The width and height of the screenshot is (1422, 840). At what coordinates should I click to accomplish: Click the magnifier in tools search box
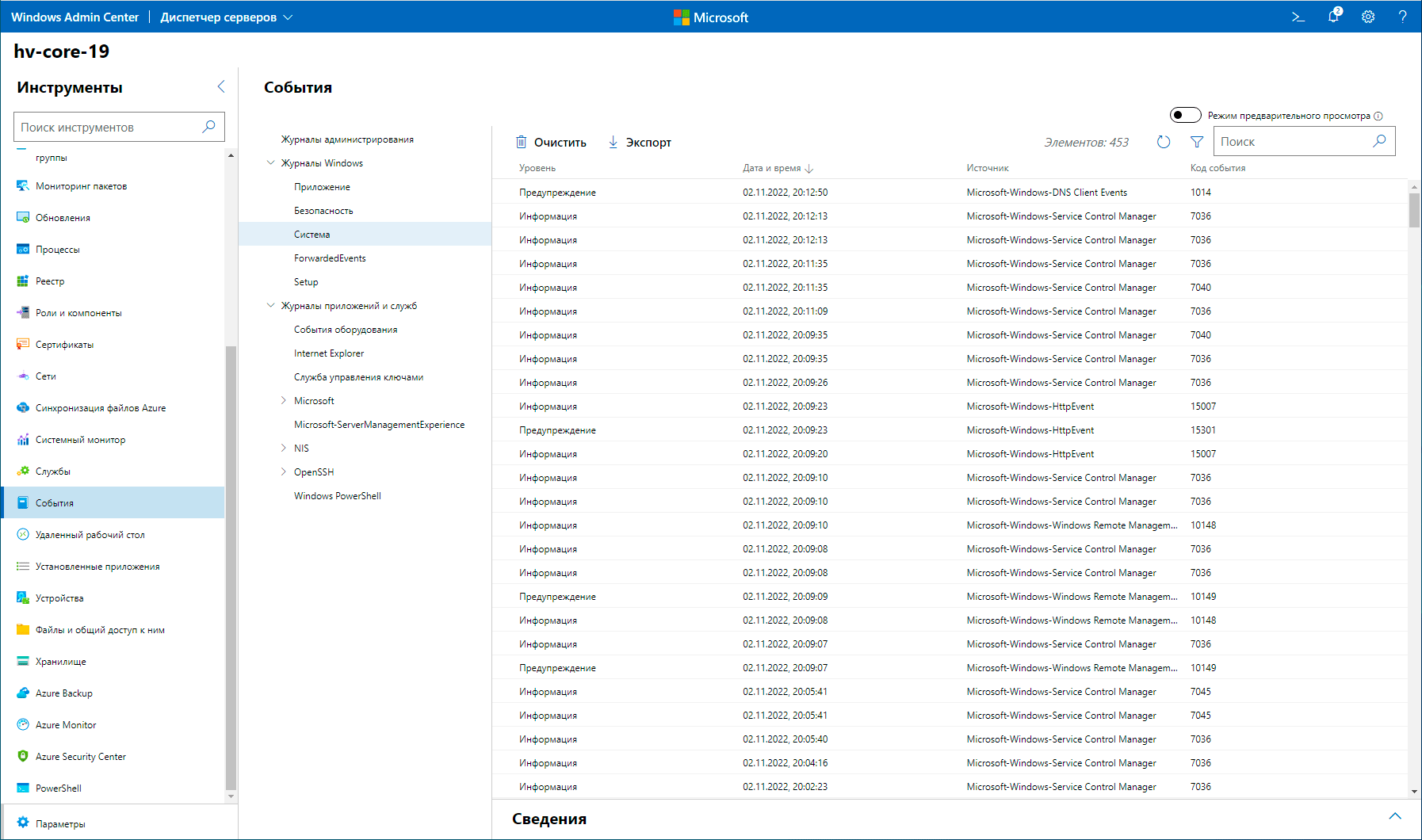tap(208, 127)
